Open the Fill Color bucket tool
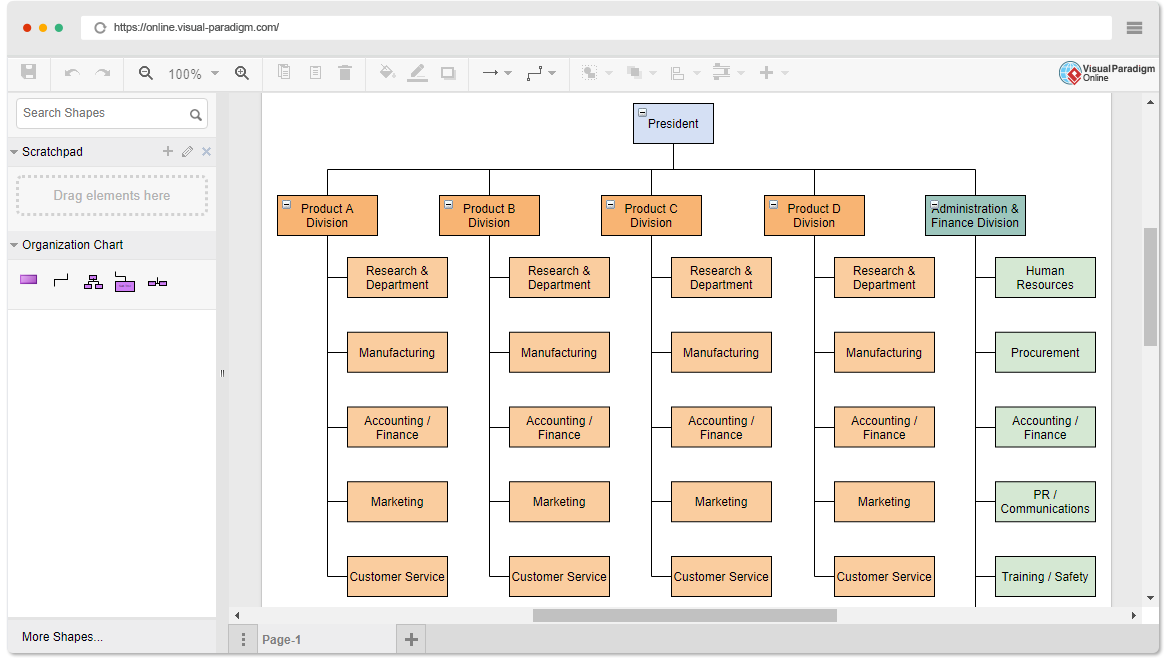Screen dimensions: 1170x665 point(387,72)
